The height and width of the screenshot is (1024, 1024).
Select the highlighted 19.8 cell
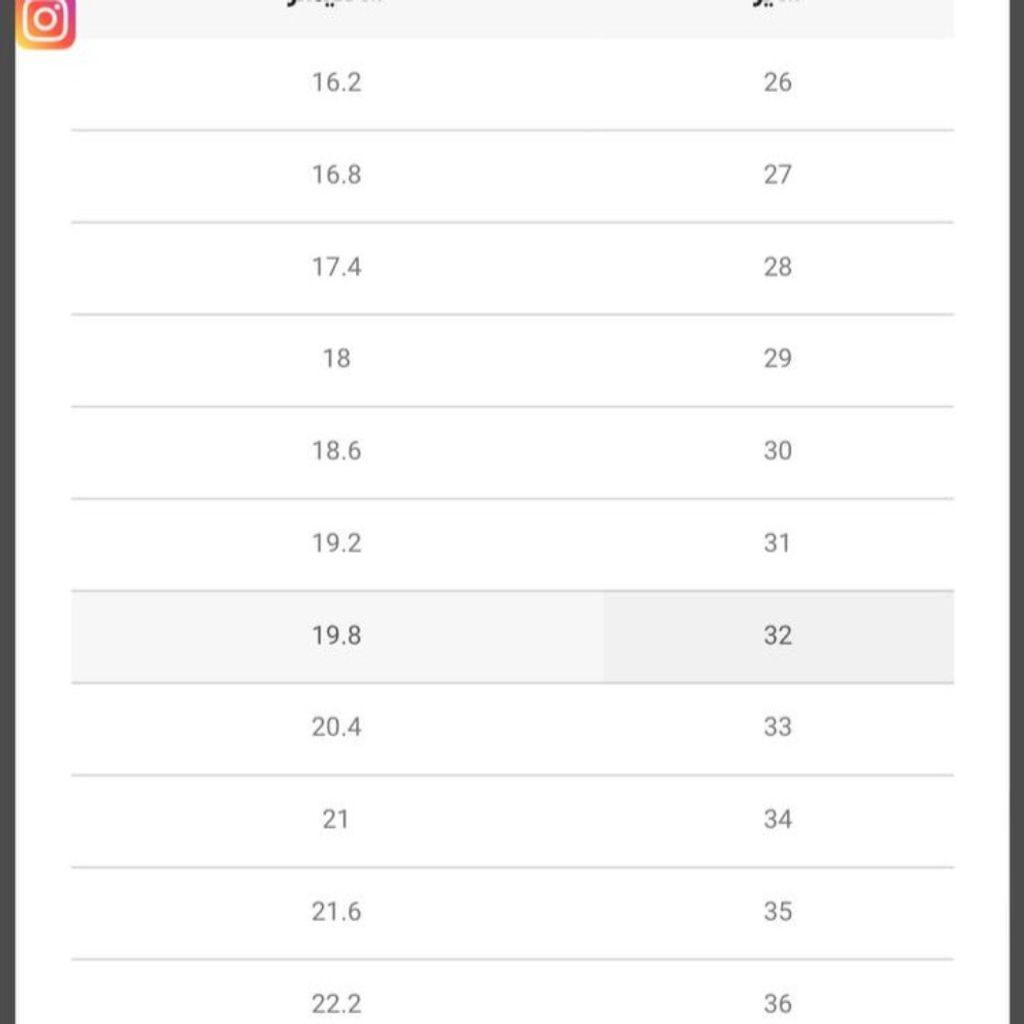point(337,637)
